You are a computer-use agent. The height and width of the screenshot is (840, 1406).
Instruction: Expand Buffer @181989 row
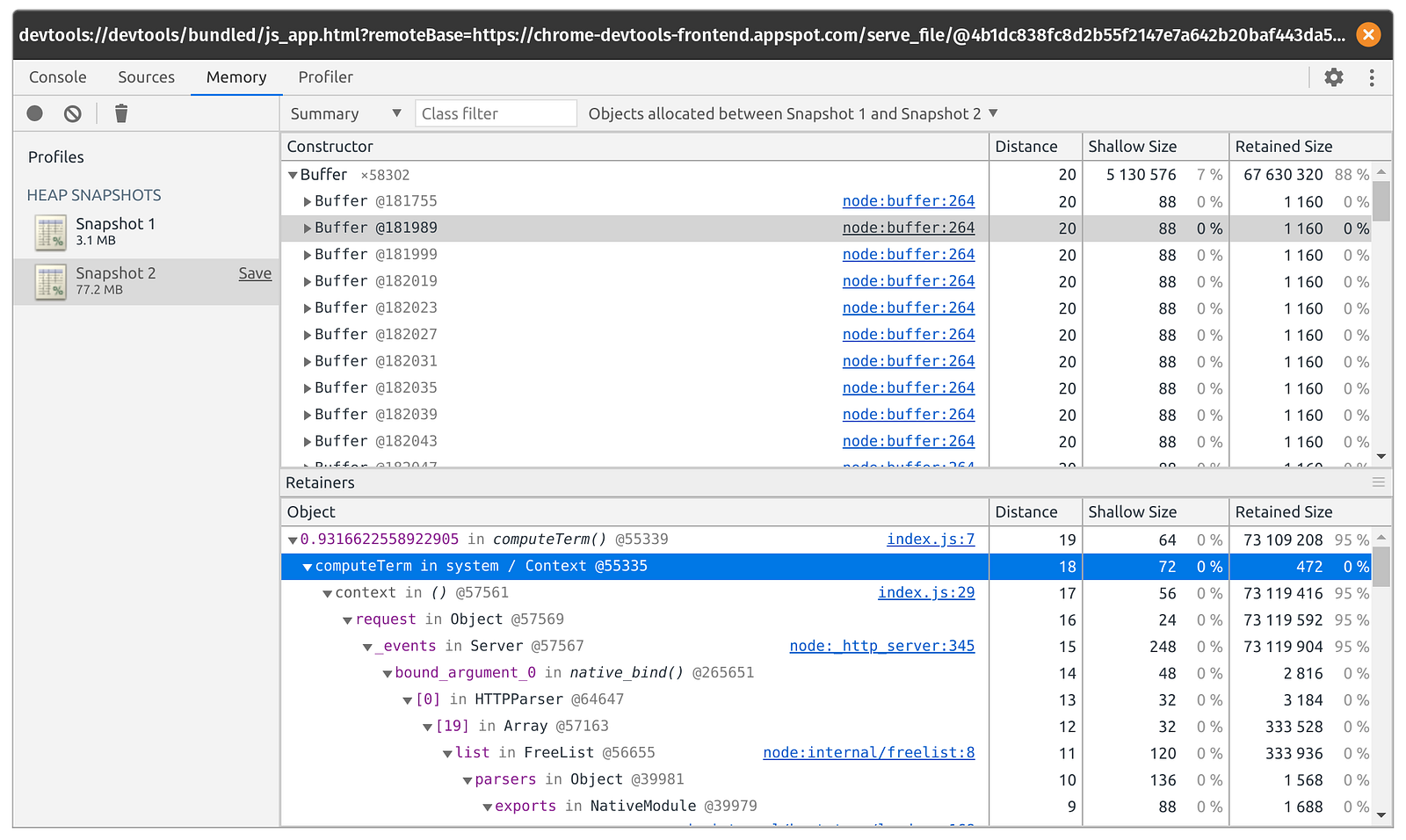point(308,228)
